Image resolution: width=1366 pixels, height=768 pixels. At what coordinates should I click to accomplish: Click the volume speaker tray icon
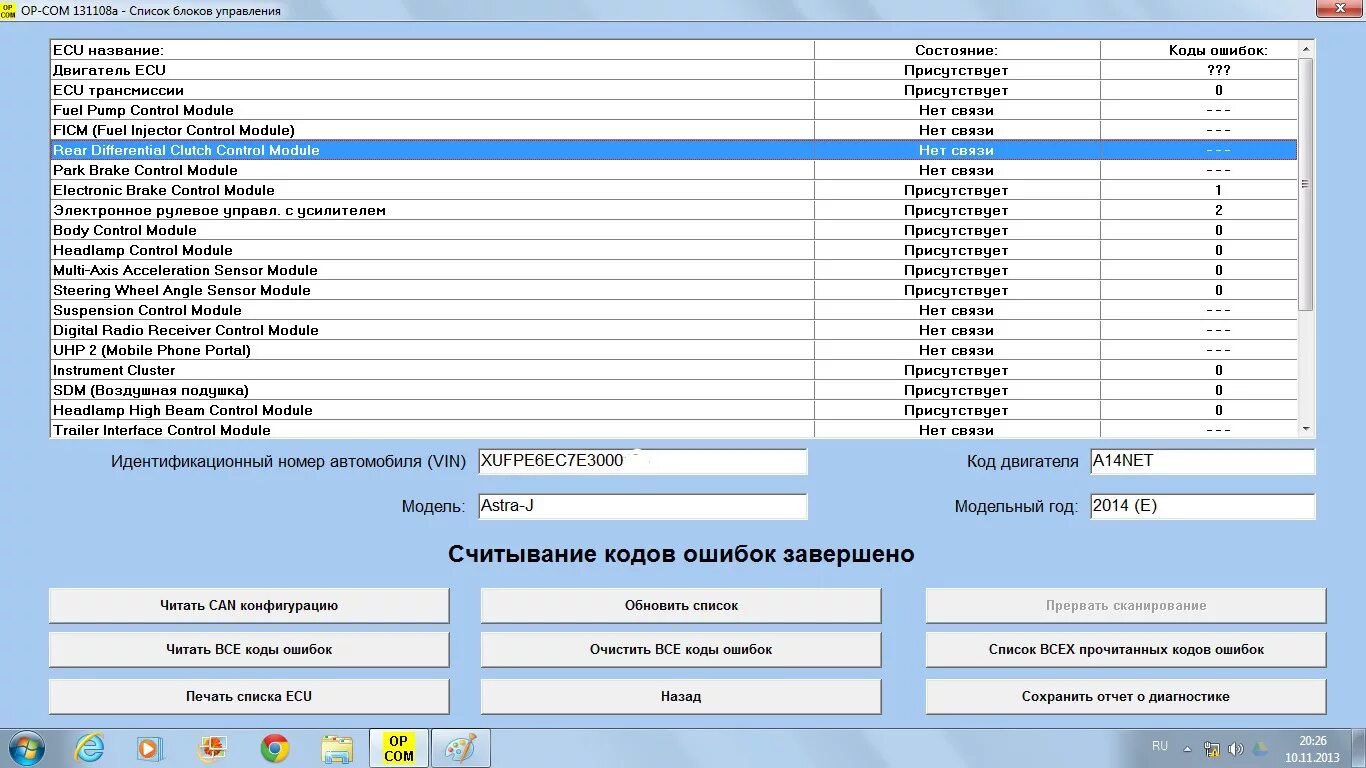click(x=1236, y=749)
